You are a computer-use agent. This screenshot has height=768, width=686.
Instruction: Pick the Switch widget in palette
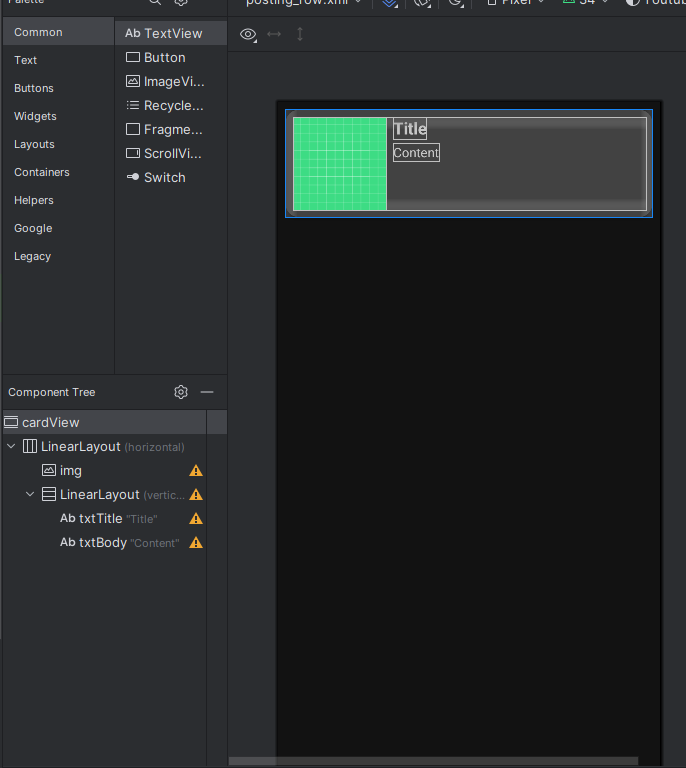click(x=171, y=177)
